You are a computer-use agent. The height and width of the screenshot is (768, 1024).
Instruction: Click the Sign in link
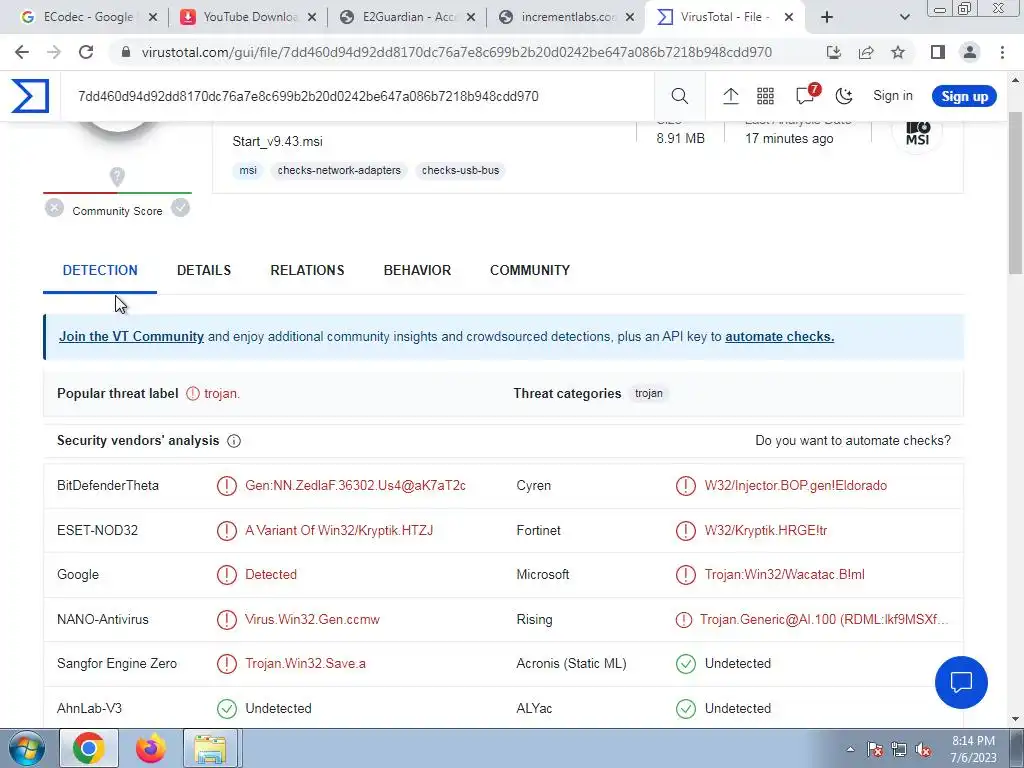pos(892,95)
